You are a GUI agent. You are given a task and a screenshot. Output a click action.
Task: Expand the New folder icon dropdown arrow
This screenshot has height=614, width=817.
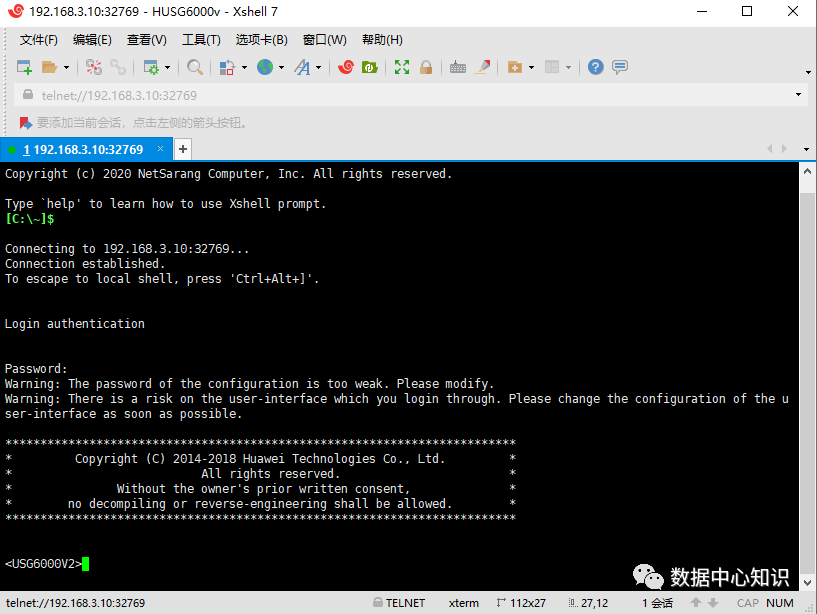pyautogui.click(x=531, y=67)
